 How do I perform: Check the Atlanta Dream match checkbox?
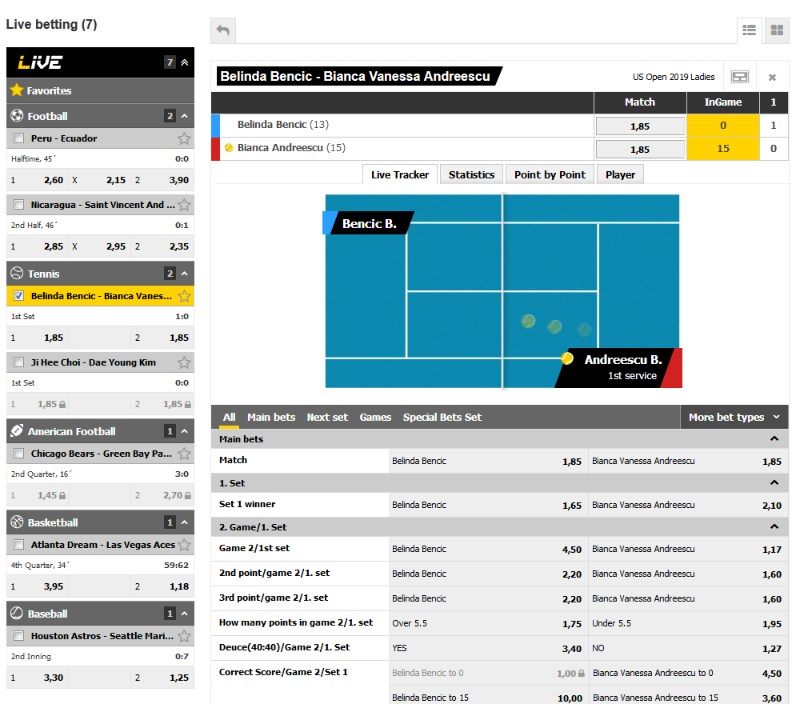18,545
